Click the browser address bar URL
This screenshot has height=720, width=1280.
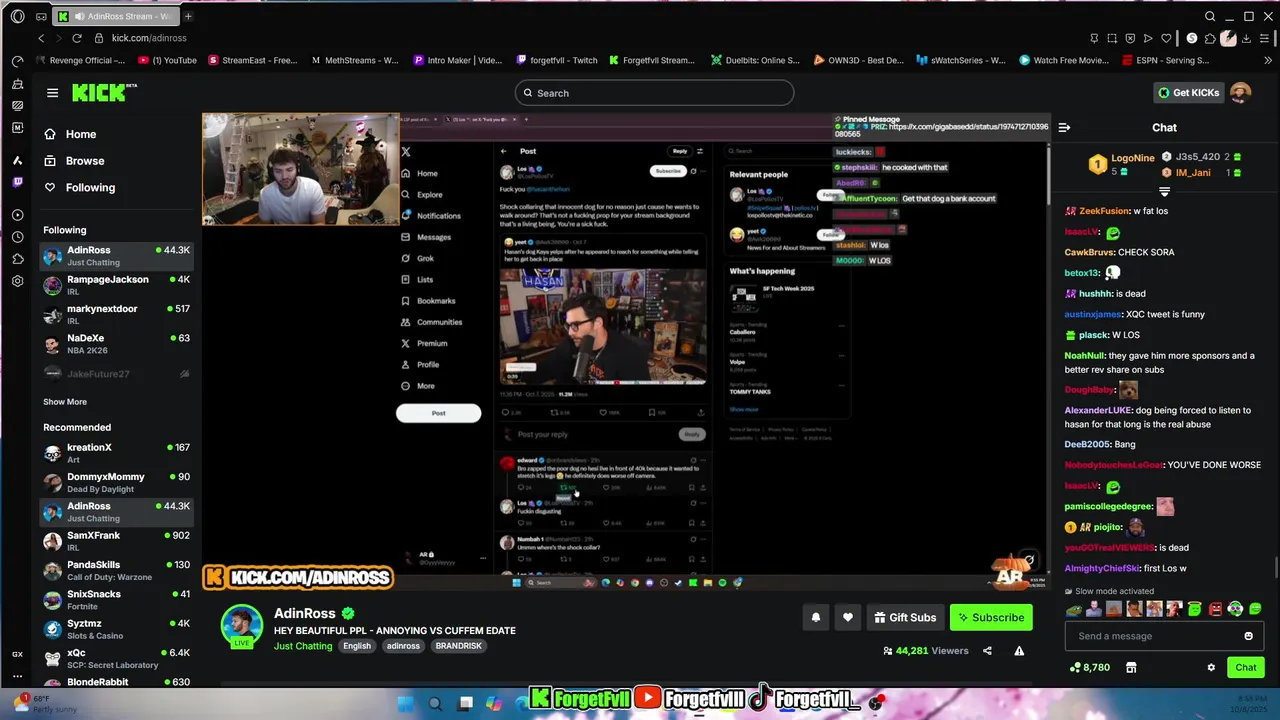[149, 38]
